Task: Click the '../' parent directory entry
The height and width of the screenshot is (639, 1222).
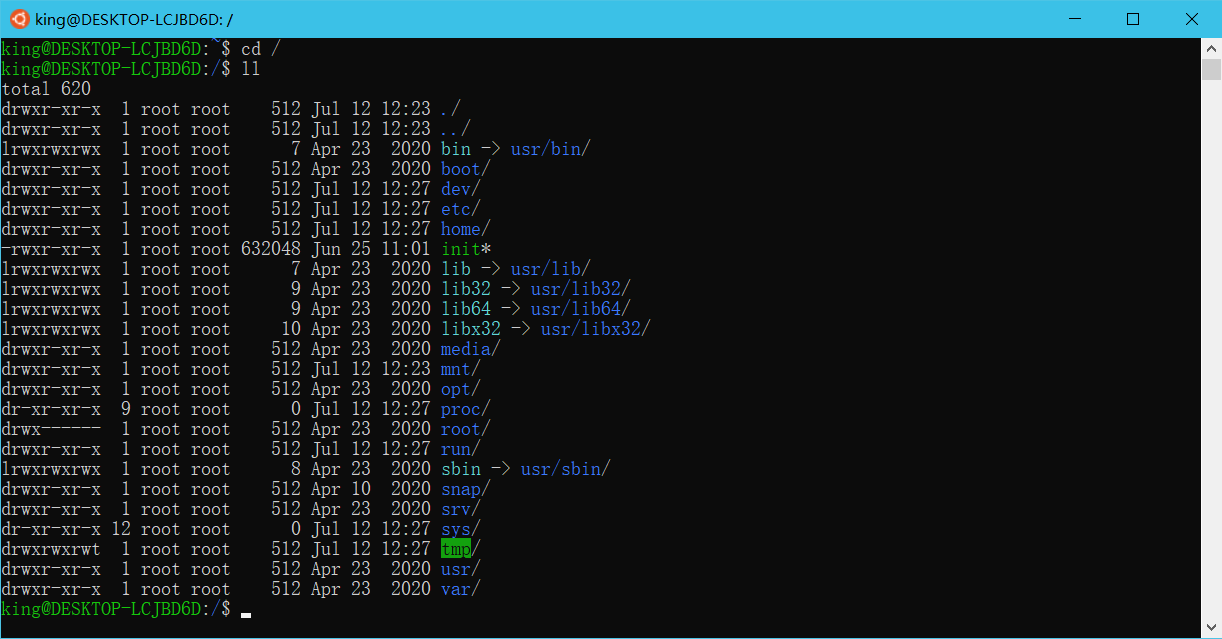Action: point(456,129)
